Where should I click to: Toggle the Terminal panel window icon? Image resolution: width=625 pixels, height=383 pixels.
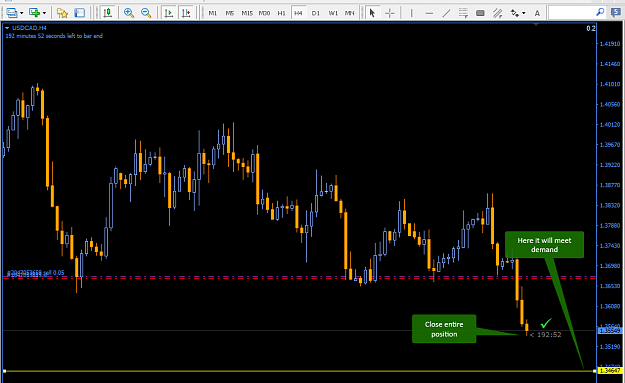click(x=79, y=13)
